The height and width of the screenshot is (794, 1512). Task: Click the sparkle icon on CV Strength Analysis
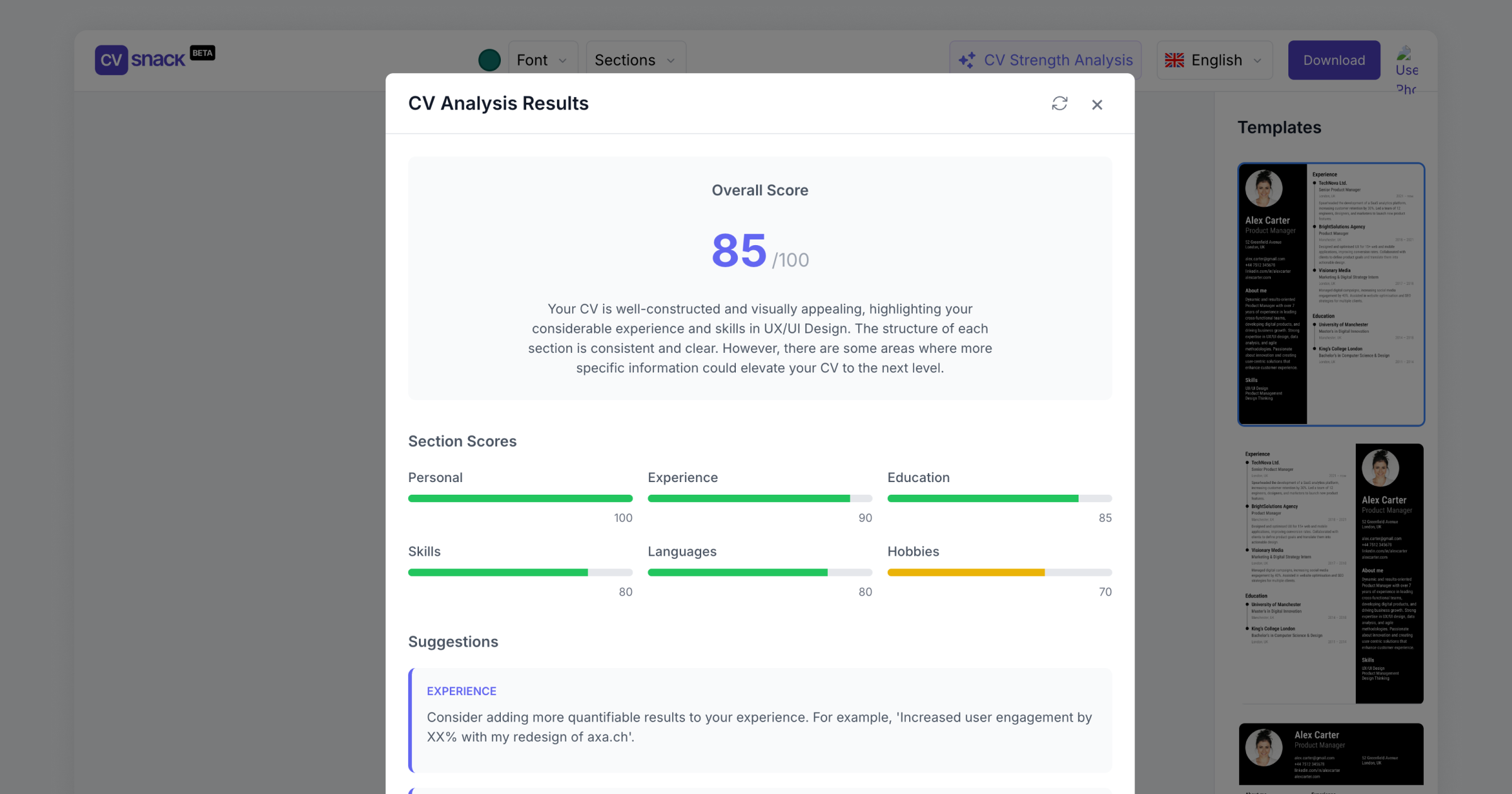(966, 60)
